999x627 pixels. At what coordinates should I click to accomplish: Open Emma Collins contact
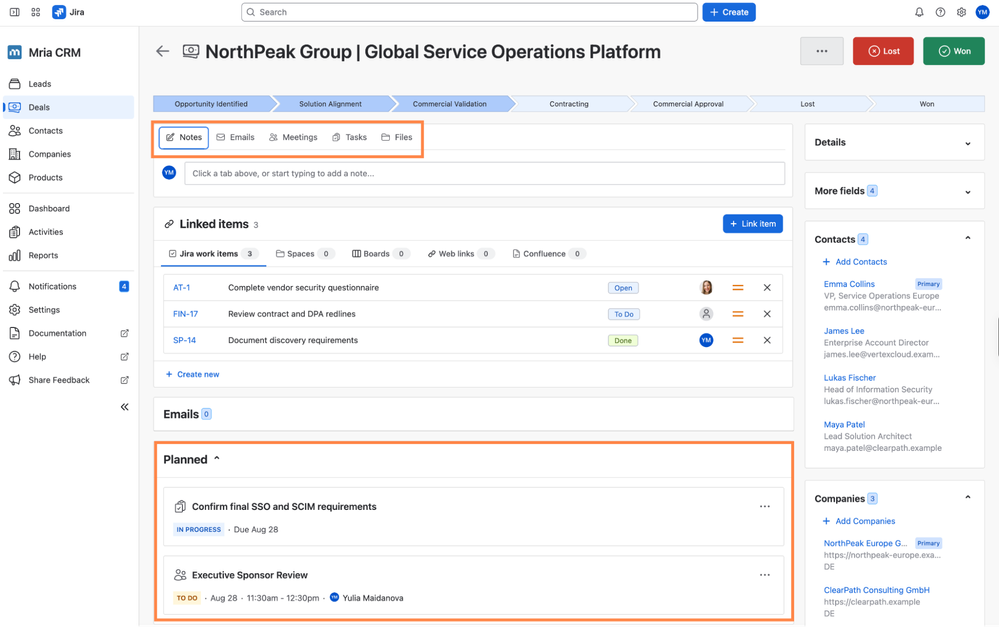[849, 284]
